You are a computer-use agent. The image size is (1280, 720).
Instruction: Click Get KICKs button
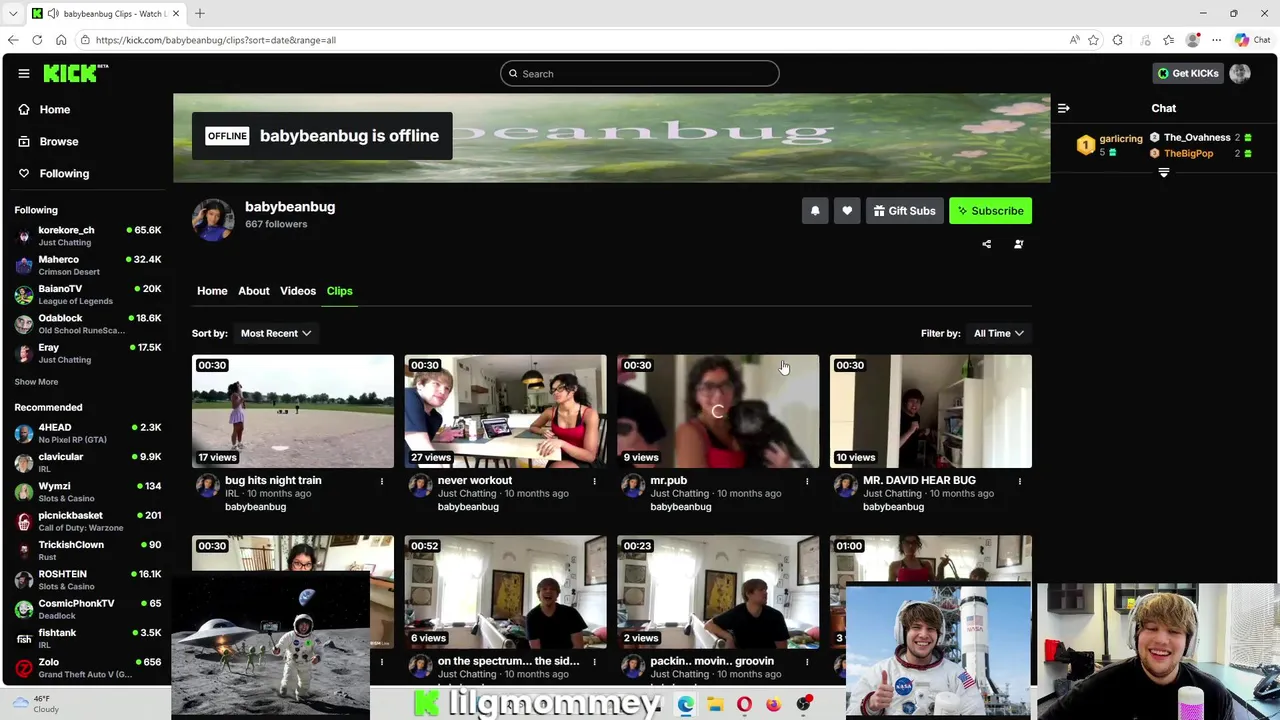click(x=1187, y=73)
